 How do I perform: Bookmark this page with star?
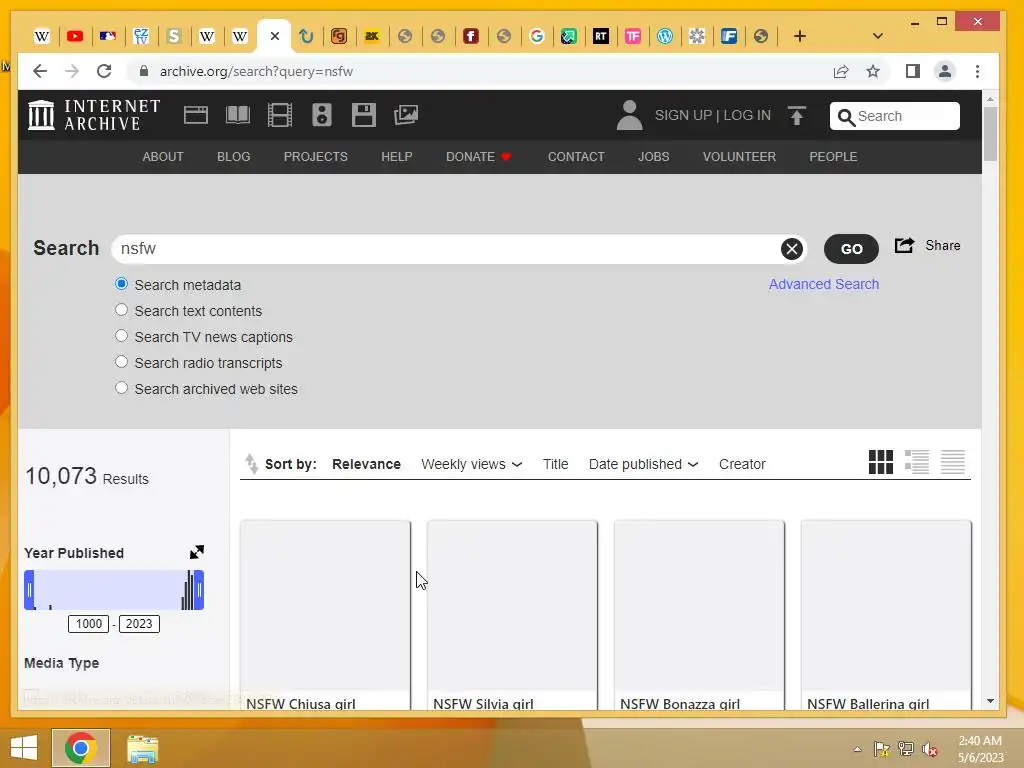click(x=873, y=71)
